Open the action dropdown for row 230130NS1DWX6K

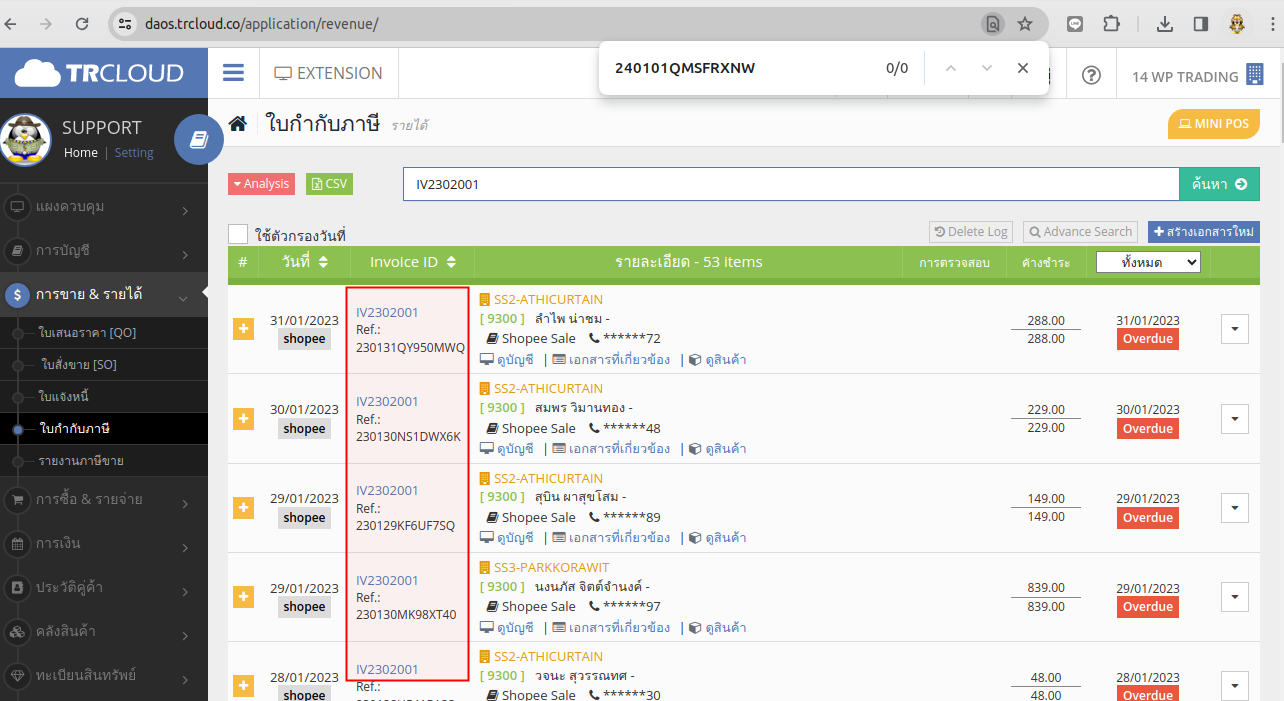point(1235,418)
